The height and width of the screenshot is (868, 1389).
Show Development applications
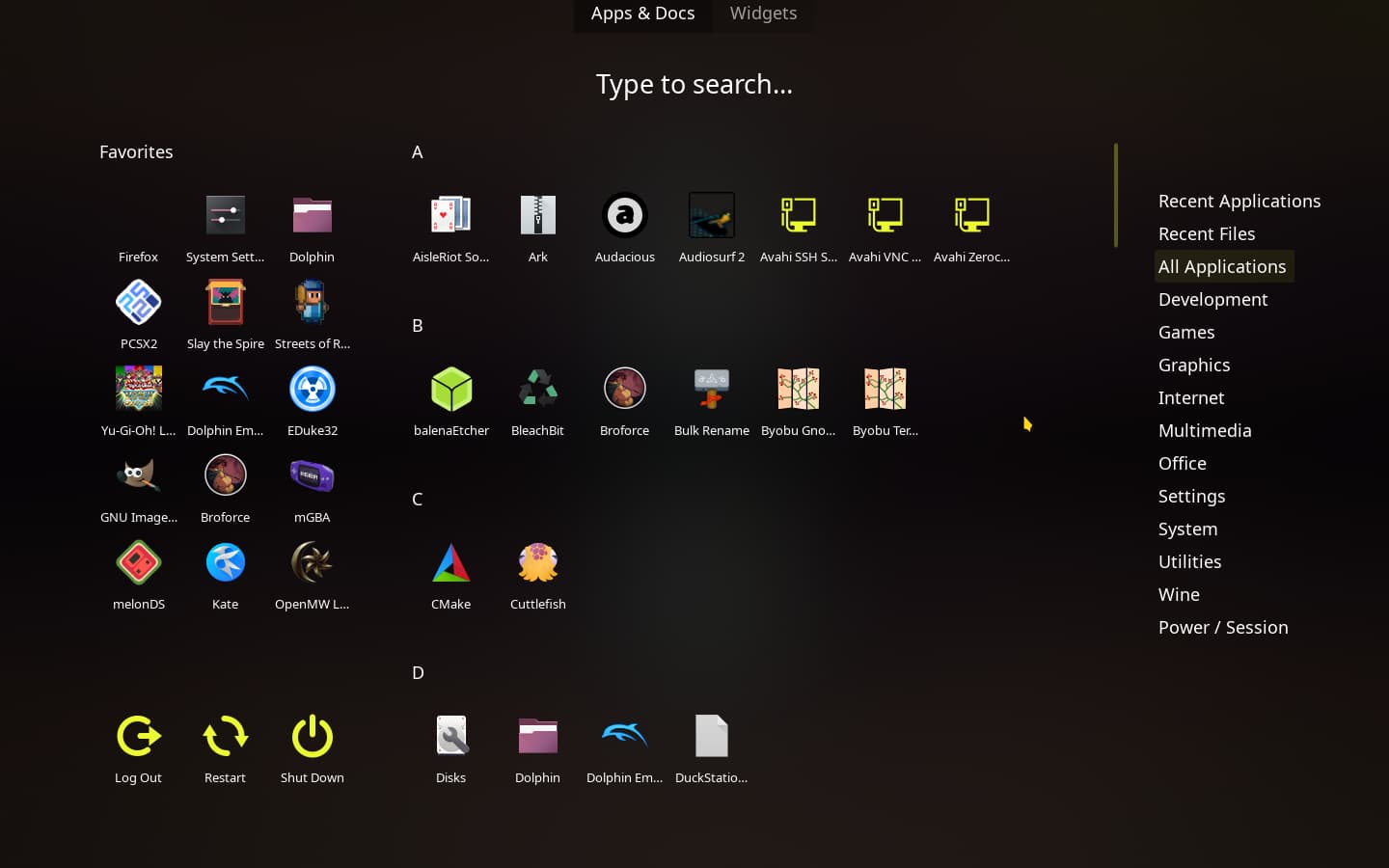pos(1212,299)
